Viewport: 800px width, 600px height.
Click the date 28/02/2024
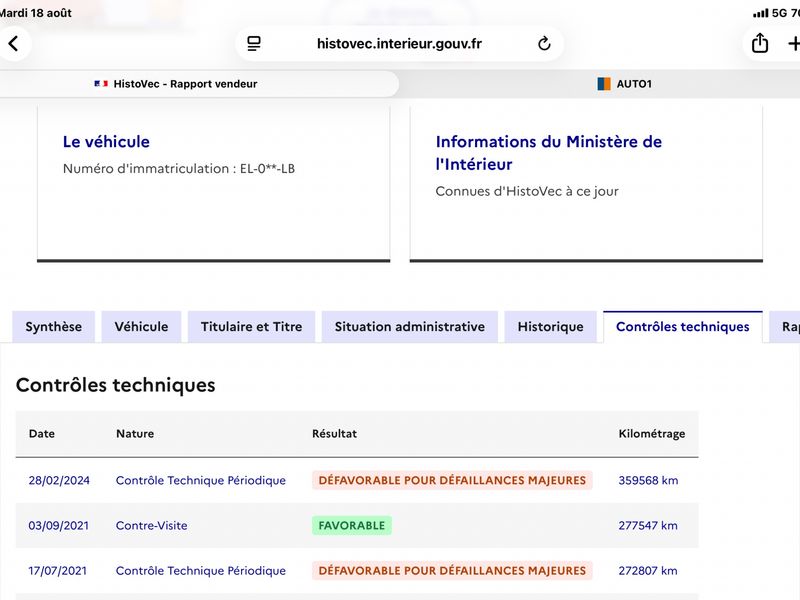click(59, 481)
